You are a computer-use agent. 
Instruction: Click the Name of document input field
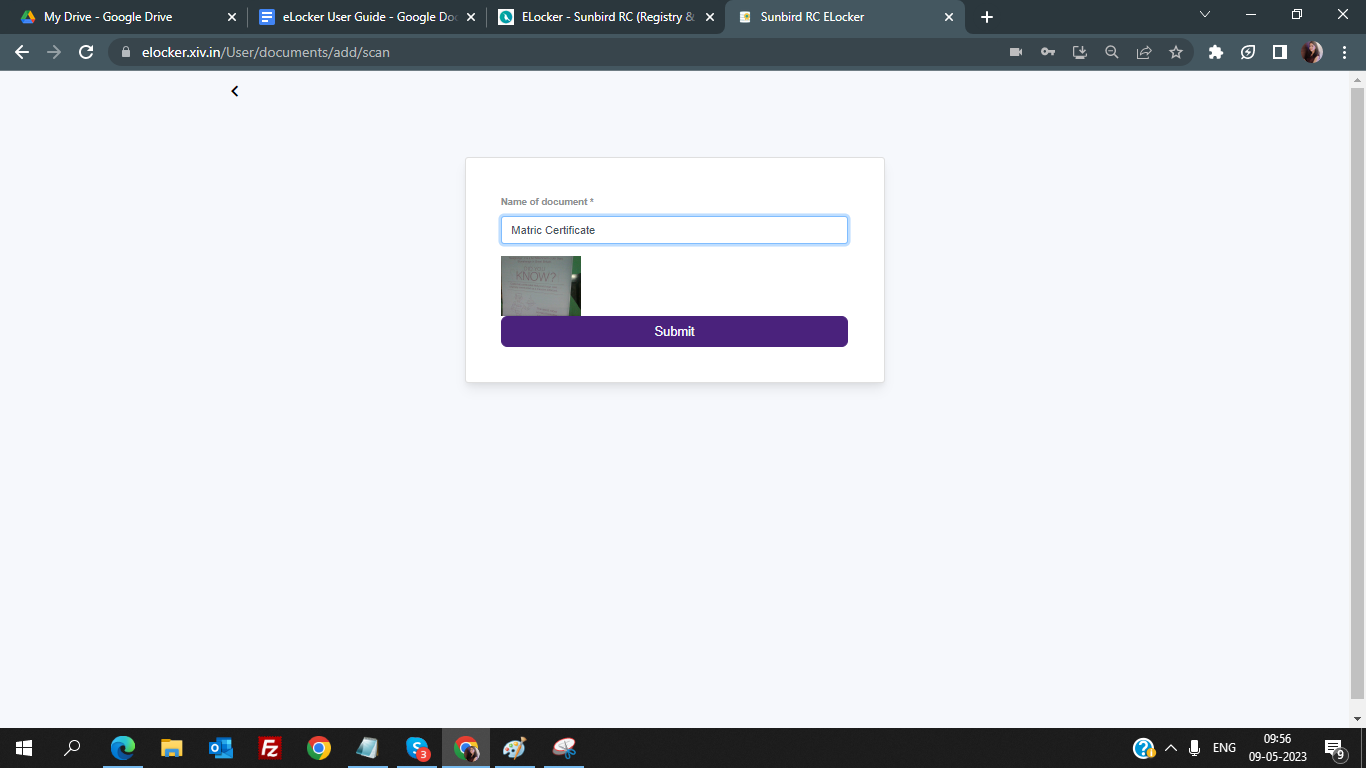pos(674,230)
